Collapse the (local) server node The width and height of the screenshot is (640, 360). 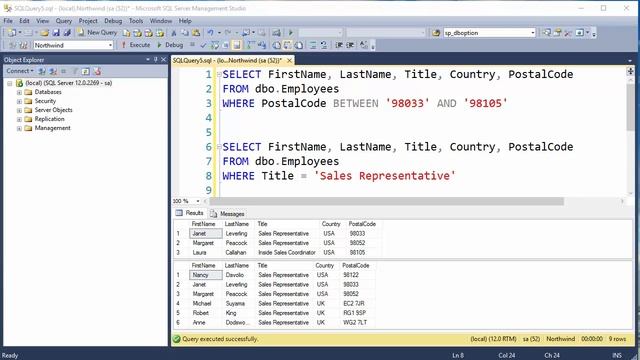(9, 83)
